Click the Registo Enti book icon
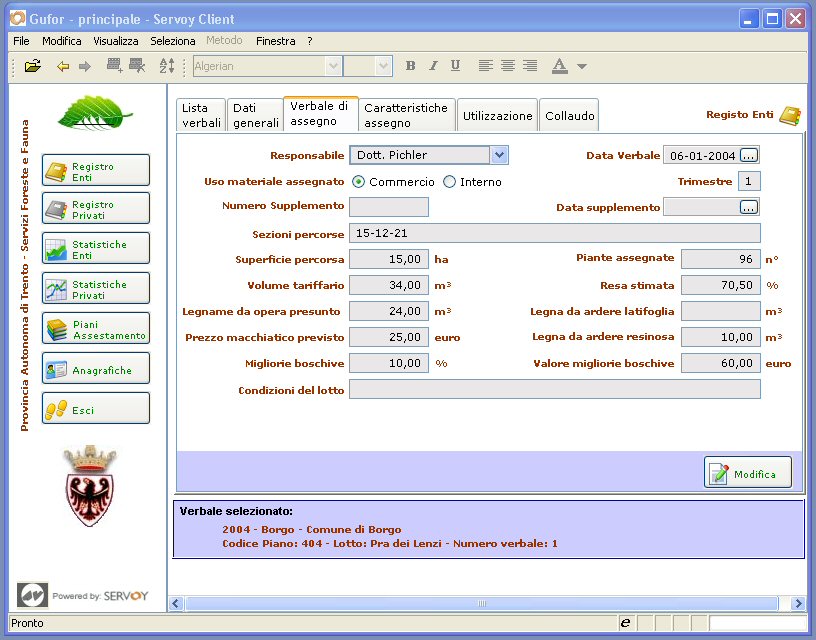This screenshot has width=816, height=640. (790, 116)
